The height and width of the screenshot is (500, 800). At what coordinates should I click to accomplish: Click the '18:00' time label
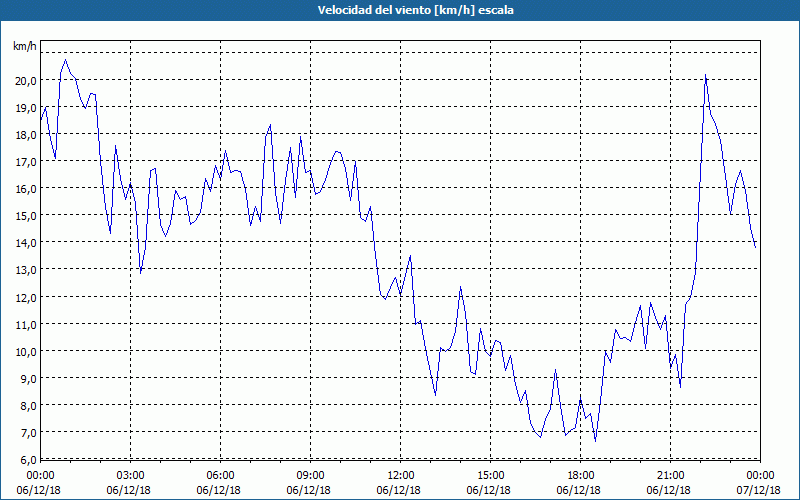(581, 476)
